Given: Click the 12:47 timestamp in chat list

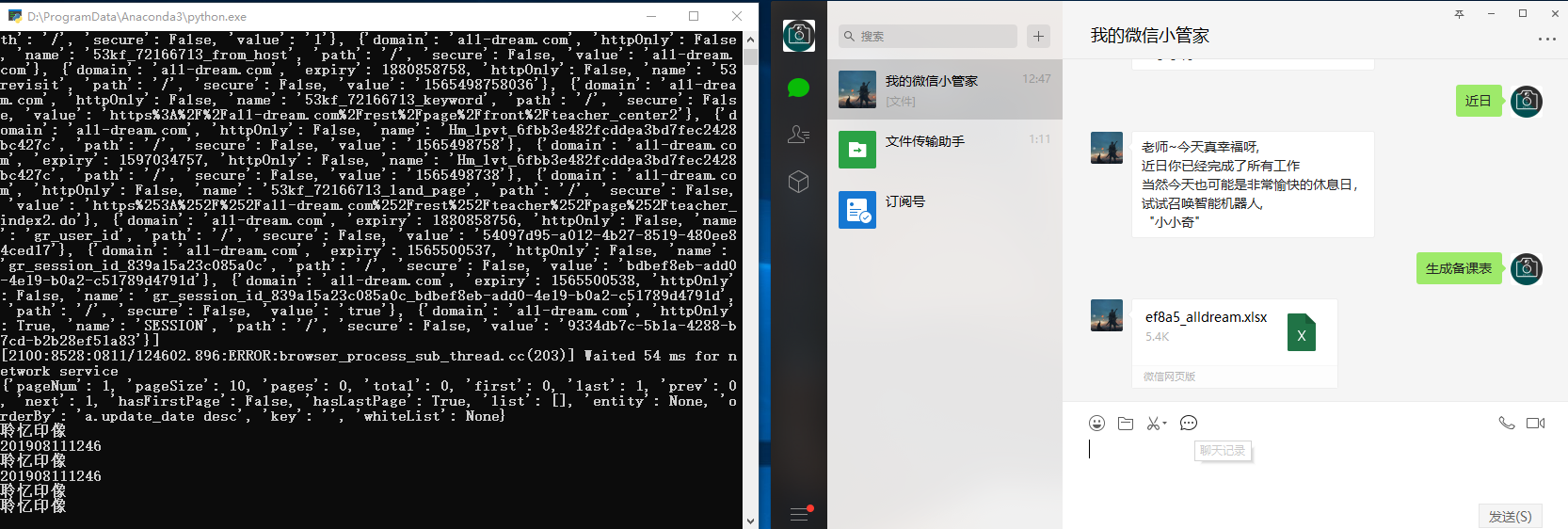Looking at the screenshot, I should click(x=1036, y=79).
